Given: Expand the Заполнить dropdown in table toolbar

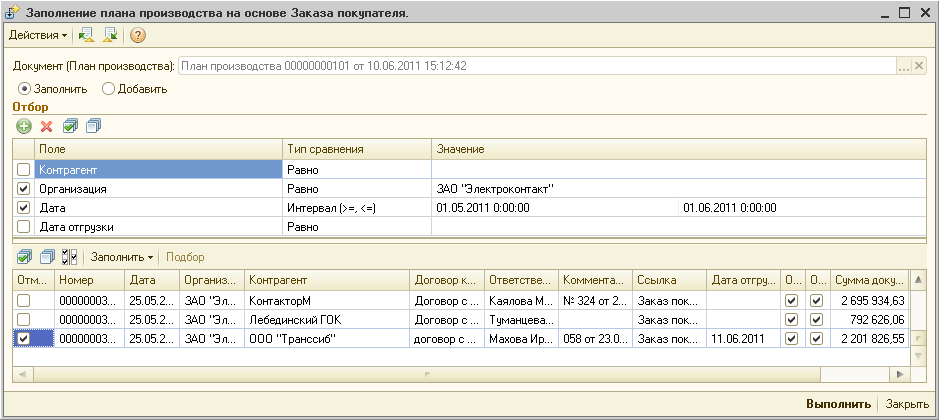Looking at the screenshot, I should click(x=122, y=257).
